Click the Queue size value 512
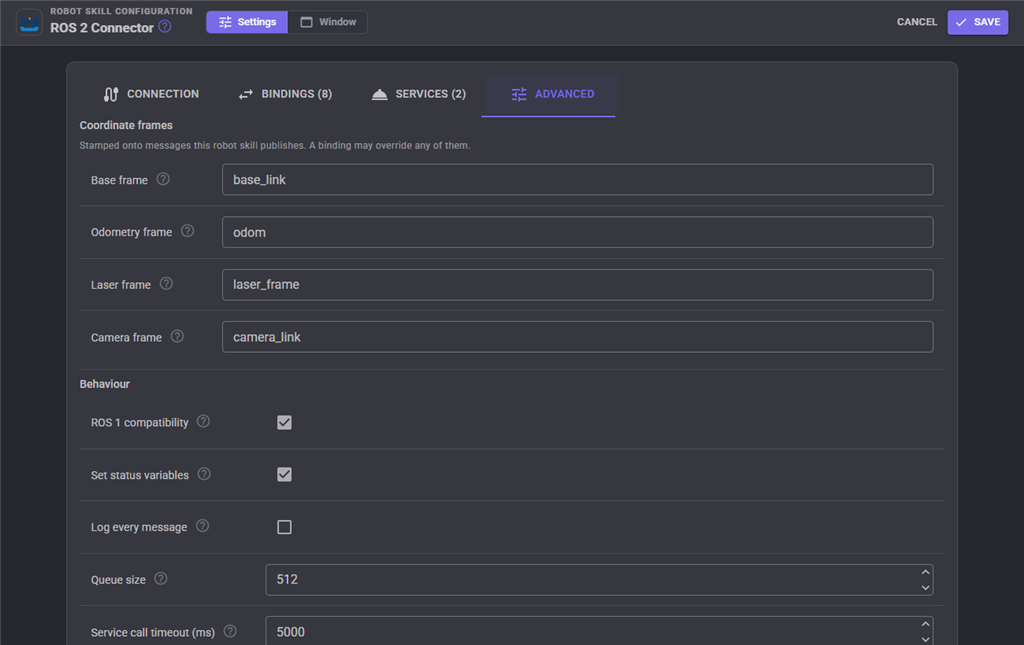1024x645 pixels. (x=287, y=580)
